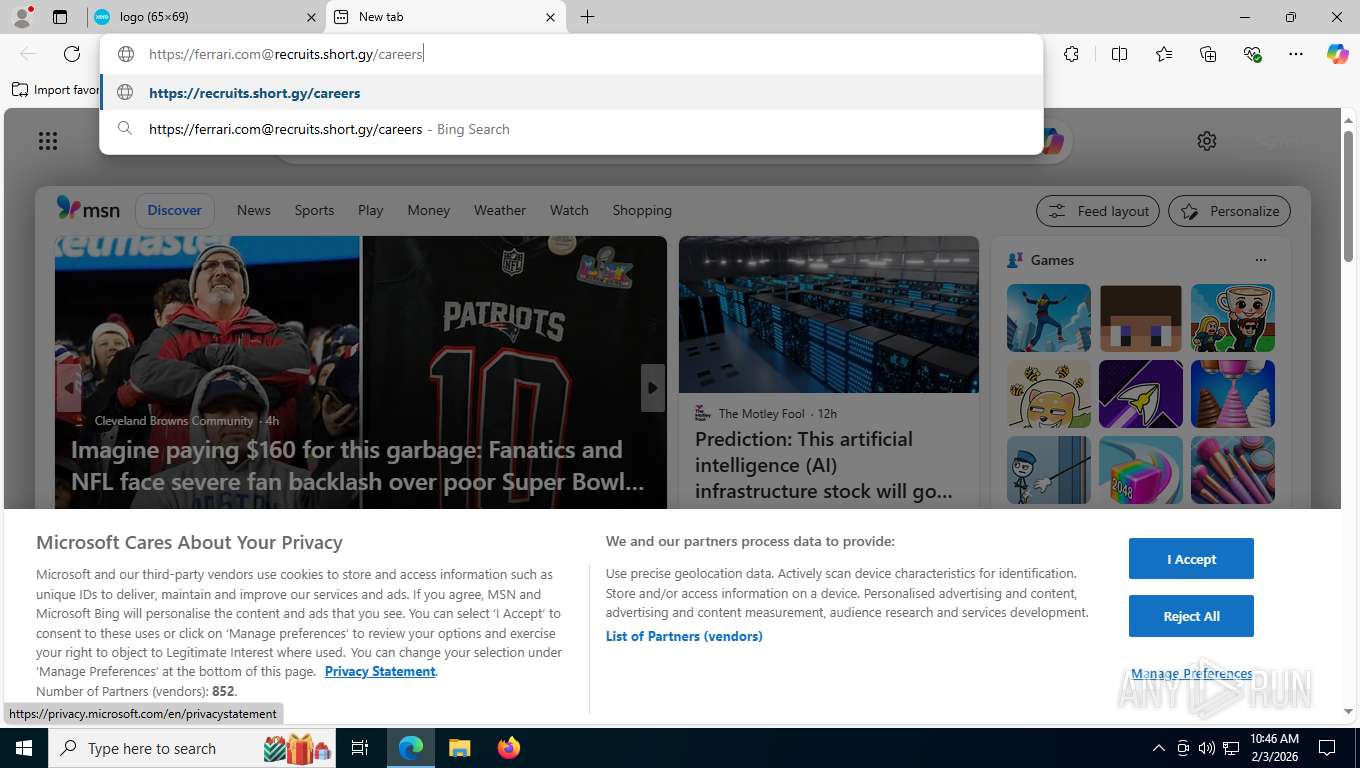Open the Money feed tab
1360x768 pixels.
(x=429, y=210)
